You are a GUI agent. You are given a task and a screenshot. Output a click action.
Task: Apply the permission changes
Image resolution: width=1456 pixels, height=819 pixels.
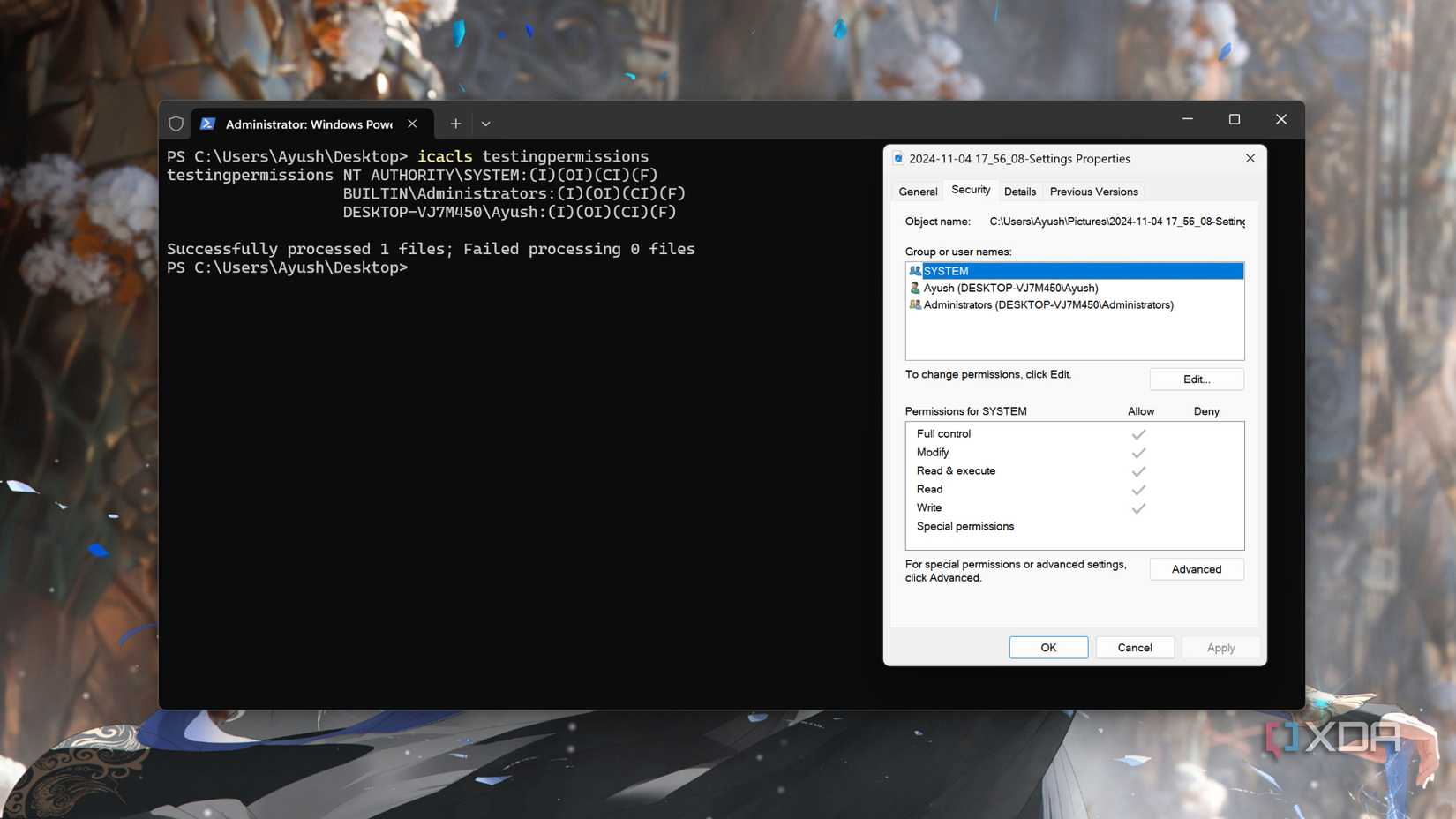[1220, 647]
